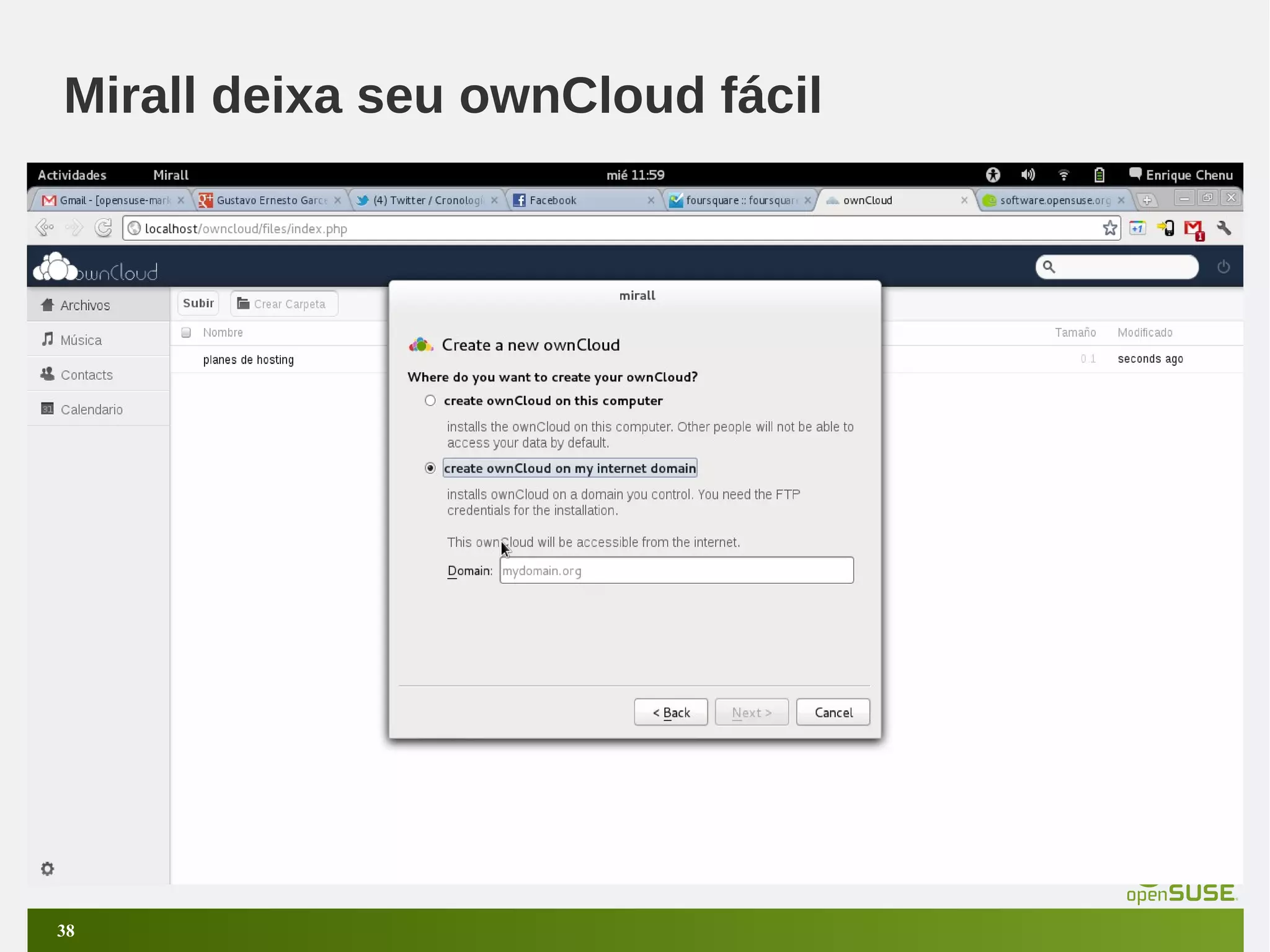The image size is (1270, 952).
Task: Open the planes de hosting file
Action: (249, 360)
